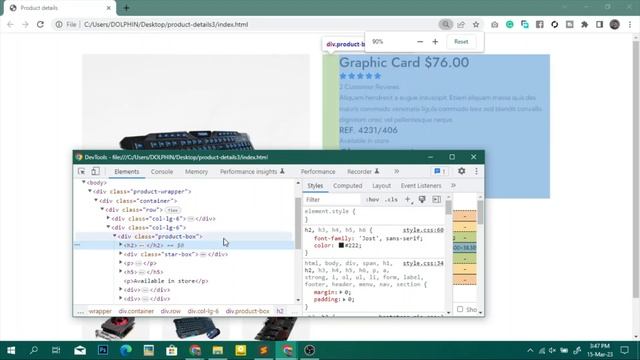Select div.container in the breadcrumb bar
This screenshot has height=360, width=640.
136,311
